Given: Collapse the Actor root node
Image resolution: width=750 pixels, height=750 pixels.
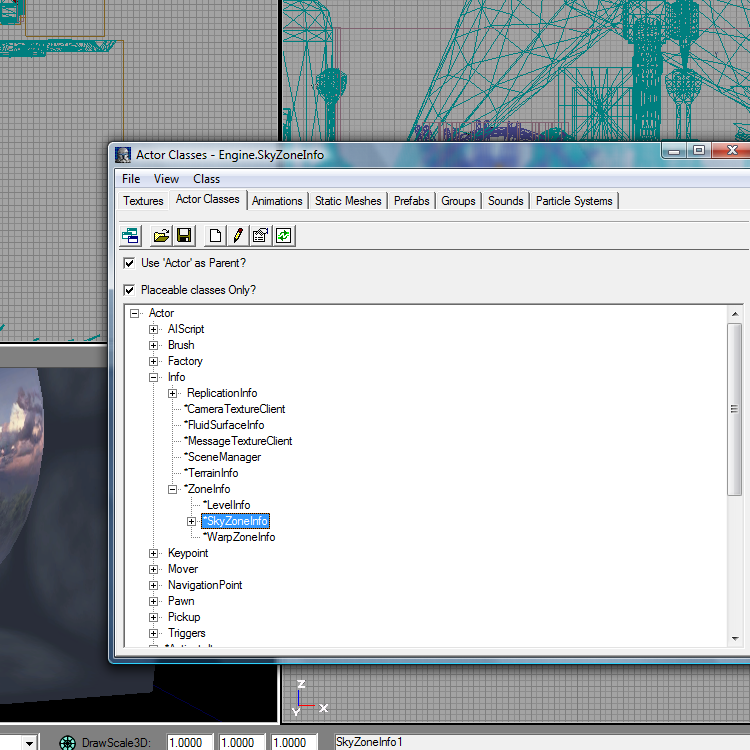Looking at the screenshot, I should pos(134,313).
